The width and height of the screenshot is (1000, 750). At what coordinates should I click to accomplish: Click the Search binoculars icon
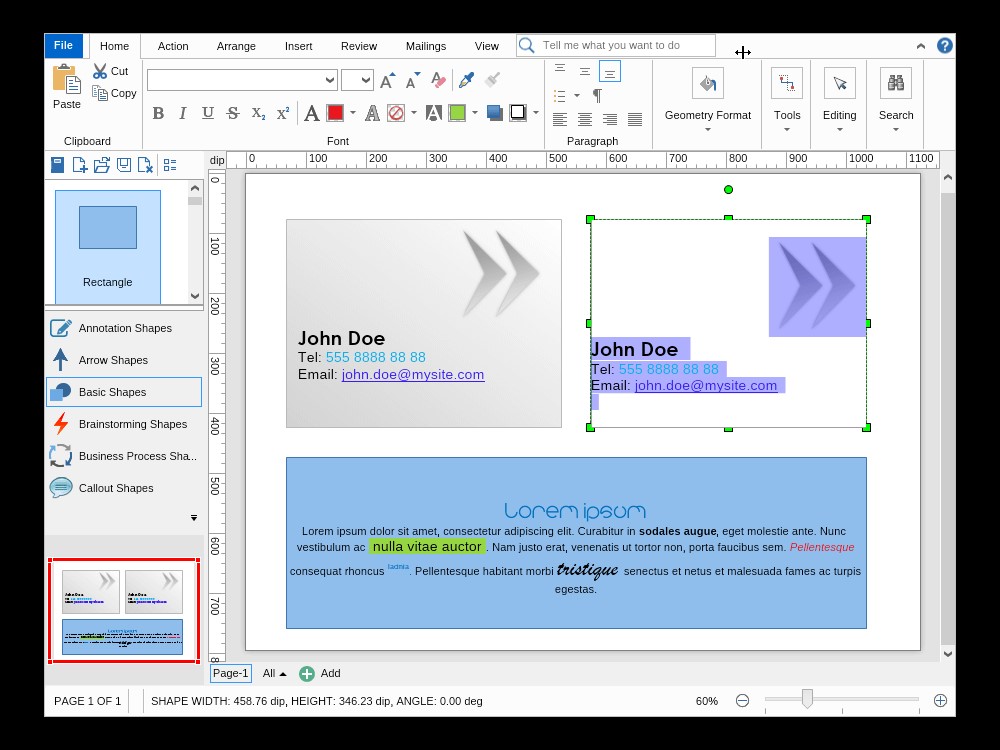pos(895,83)
